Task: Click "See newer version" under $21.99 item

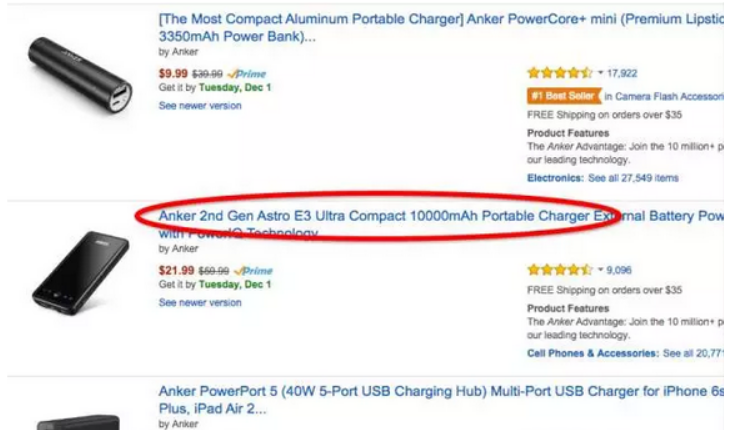Action: (x=200, y=302)
